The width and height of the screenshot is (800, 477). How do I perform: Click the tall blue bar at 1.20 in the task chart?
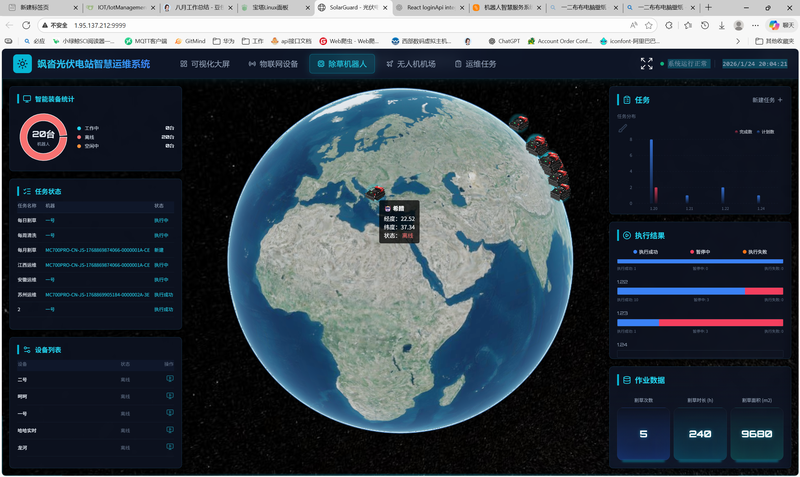[x=652, y=171]
